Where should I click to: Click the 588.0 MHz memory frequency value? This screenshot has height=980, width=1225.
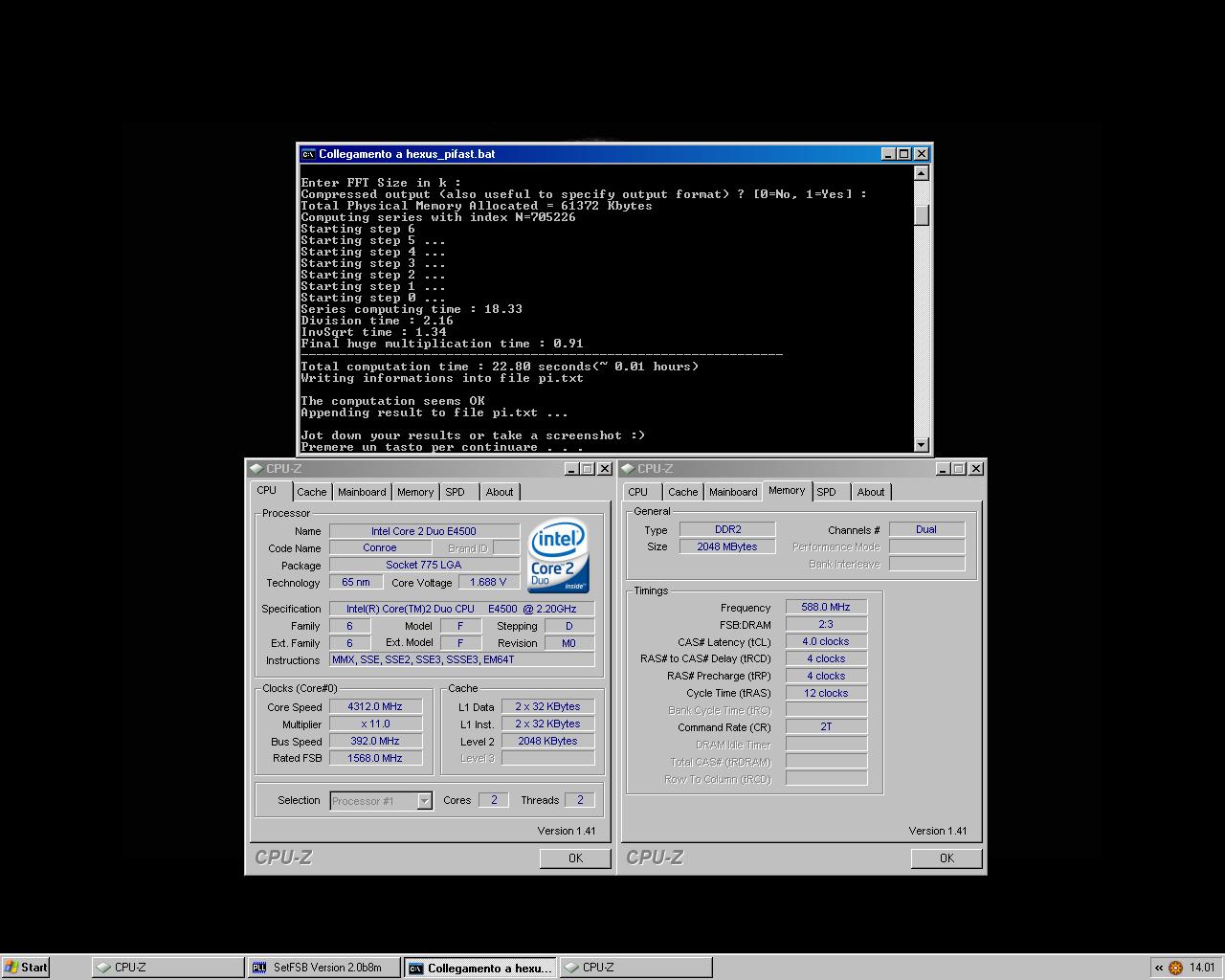pos(826,608)
